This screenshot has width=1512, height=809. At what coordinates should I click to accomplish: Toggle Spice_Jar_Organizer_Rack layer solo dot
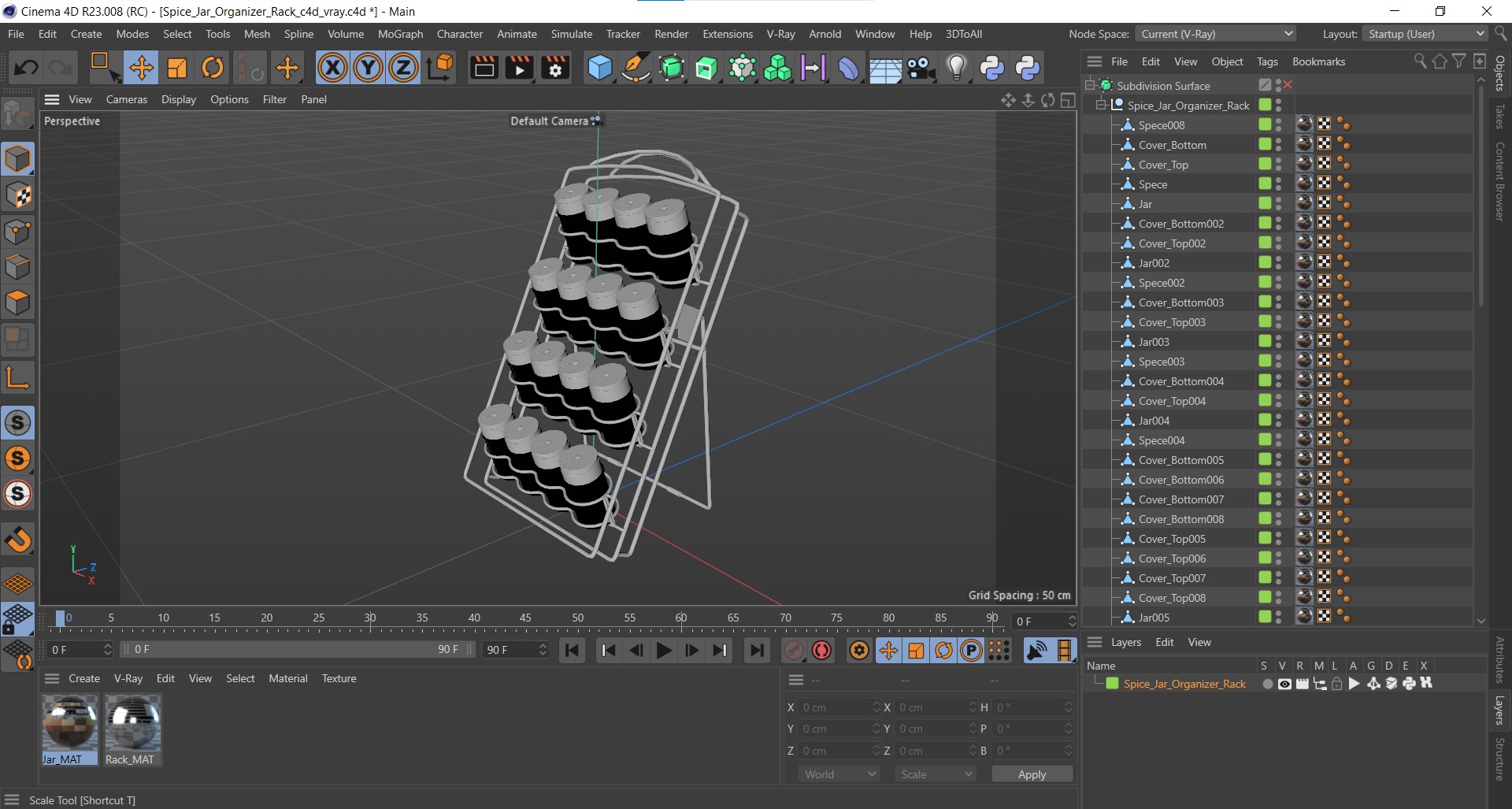click(1267, 684)
